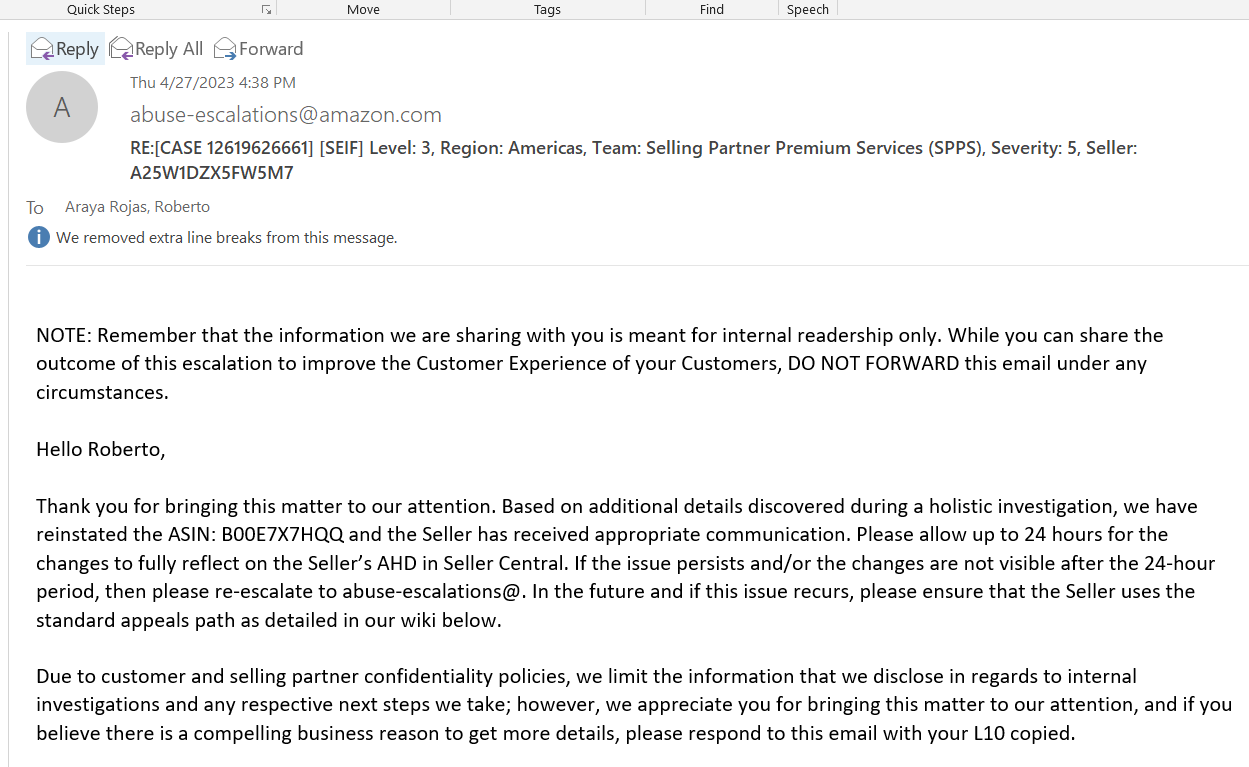This screenshot has height=767, width=1249.
Task: Click the 'DO NOT FORWARD' text in the note
Action: (873, 363)
